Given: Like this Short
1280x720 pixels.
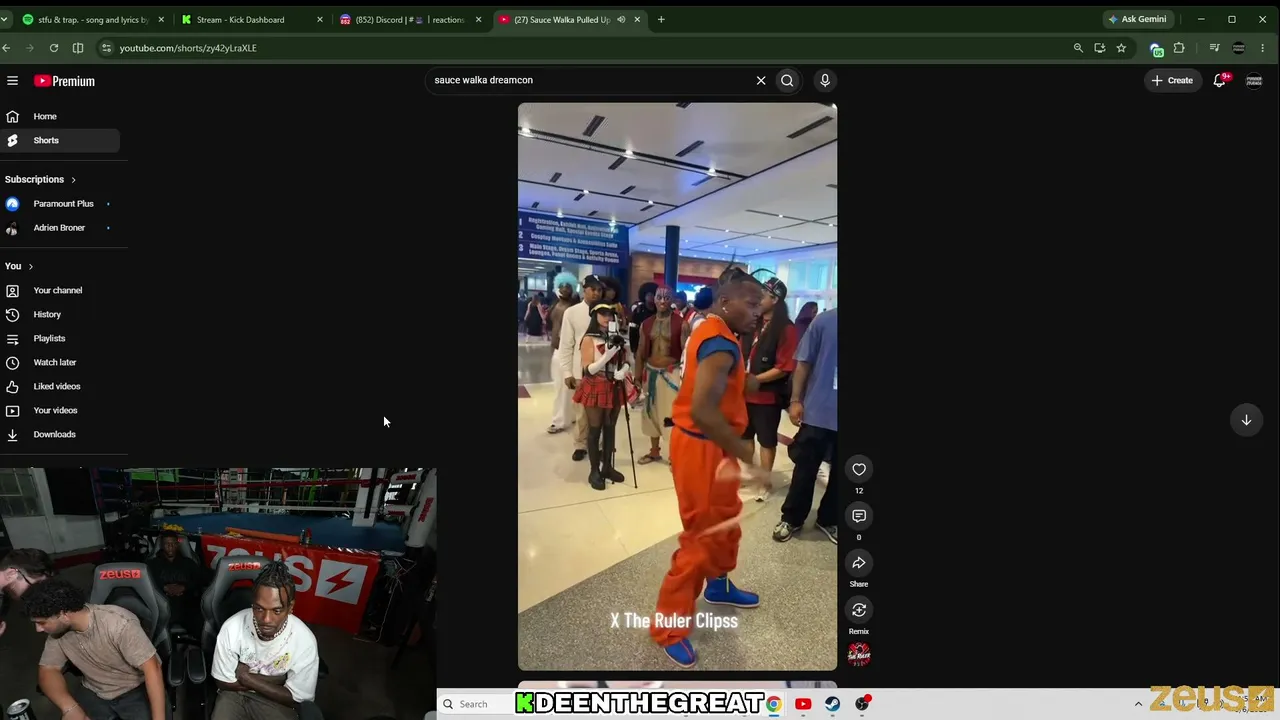Looking at the screenshot, I should click(859, 469).
